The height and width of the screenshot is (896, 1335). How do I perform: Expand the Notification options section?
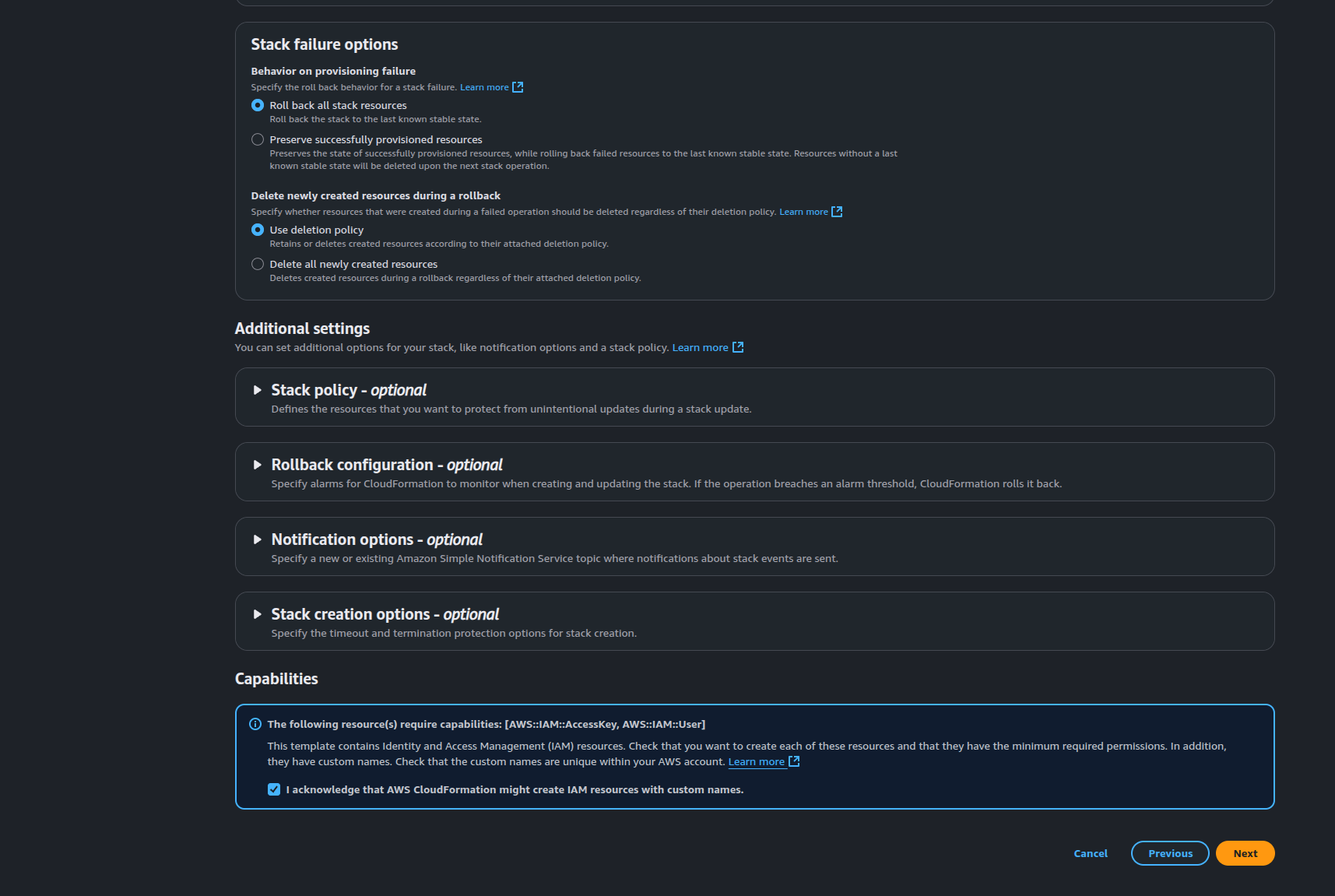[258, 539]
